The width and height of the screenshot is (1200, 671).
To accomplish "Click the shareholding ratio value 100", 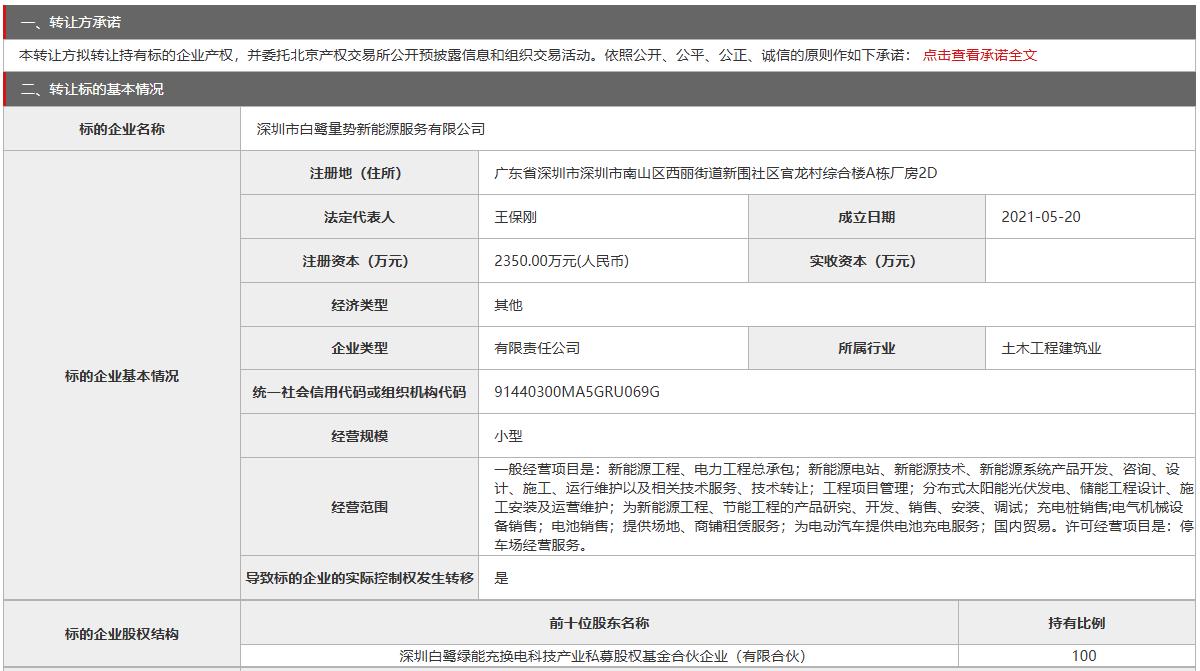I will (1084, 656).
